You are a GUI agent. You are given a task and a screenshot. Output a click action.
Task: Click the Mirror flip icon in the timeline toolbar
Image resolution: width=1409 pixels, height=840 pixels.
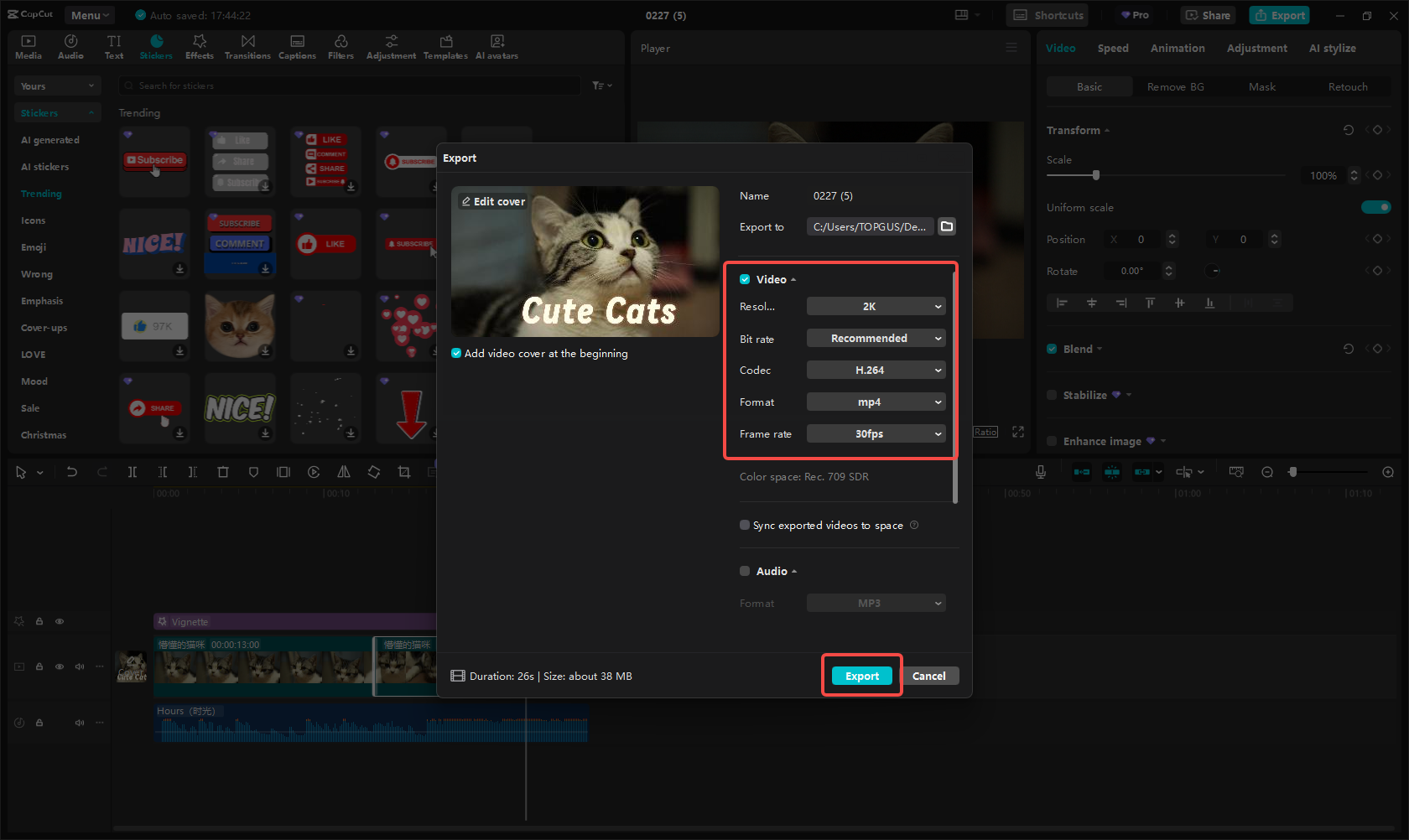[x=343, y=472]
